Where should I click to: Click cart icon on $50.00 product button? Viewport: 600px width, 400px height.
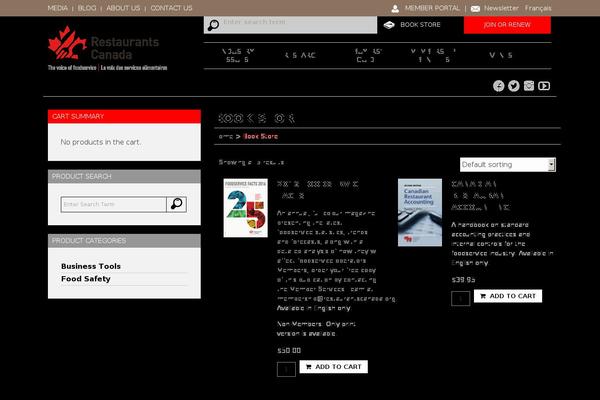pyautogui.click(x=308, y=367)
